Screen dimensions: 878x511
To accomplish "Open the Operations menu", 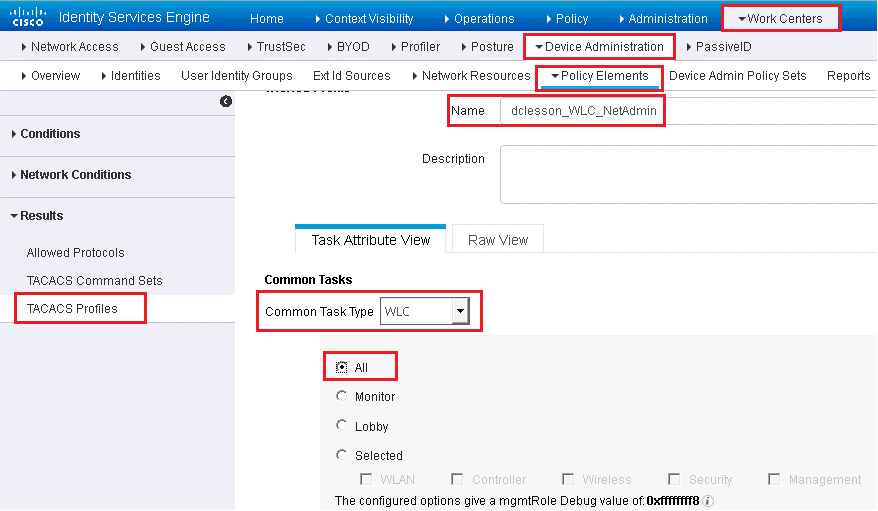I will tap(479, 18).
